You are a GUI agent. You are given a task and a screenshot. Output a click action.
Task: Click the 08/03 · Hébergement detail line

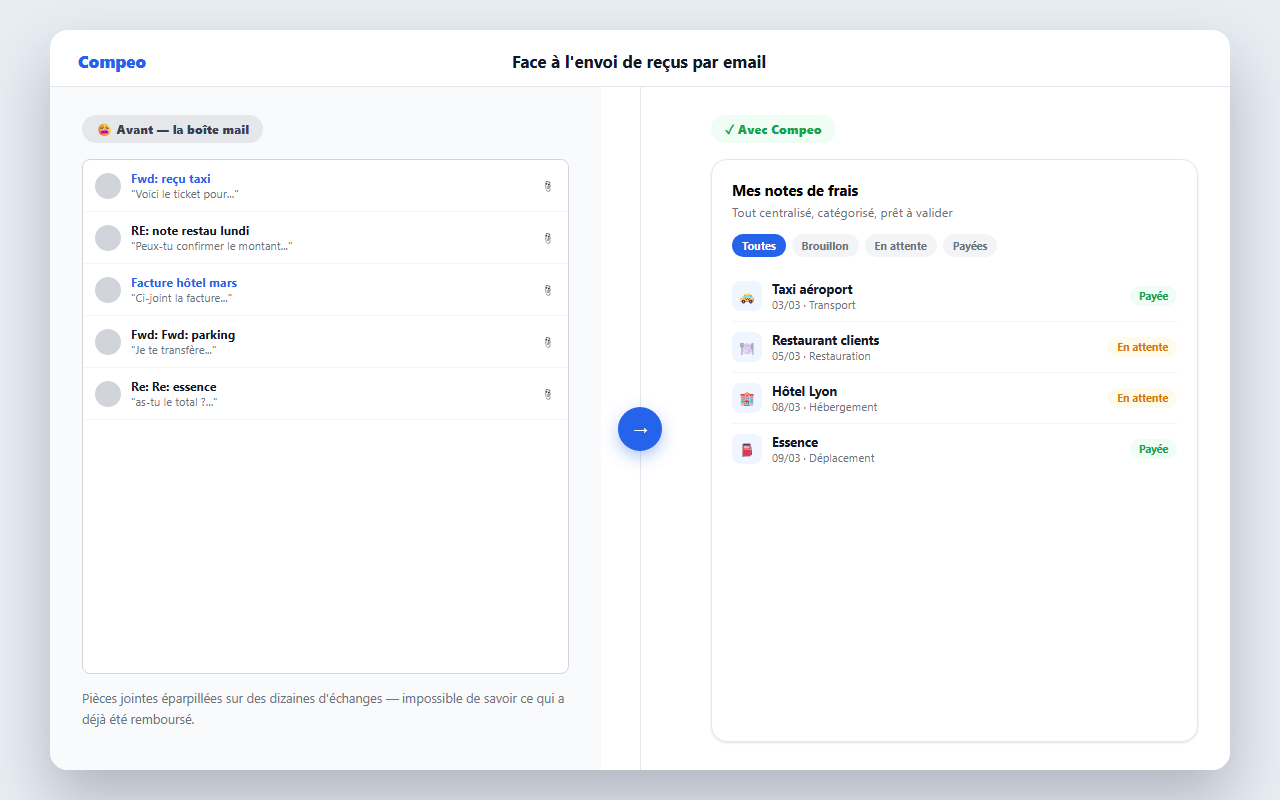[x=825, y=408]
